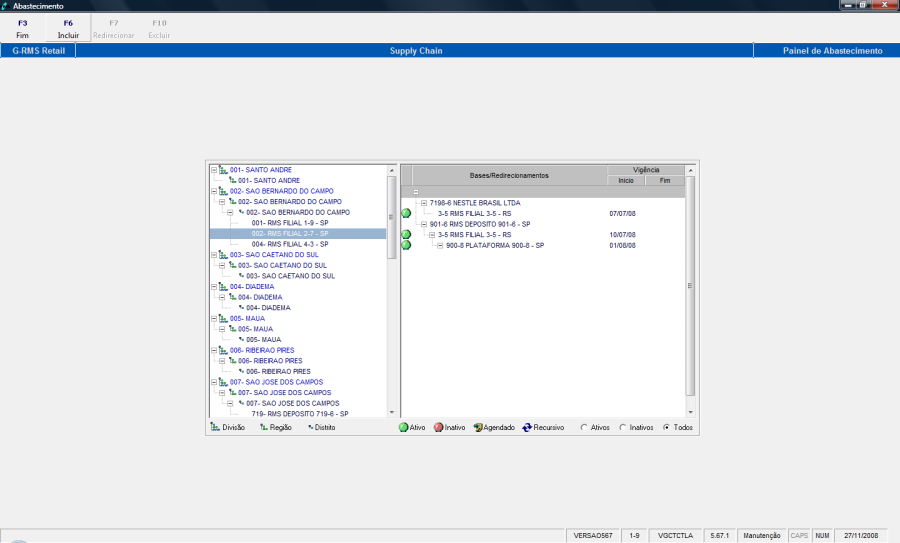Click the Divisão legend icon
The image size is (900, 543).
click(215, 427)
